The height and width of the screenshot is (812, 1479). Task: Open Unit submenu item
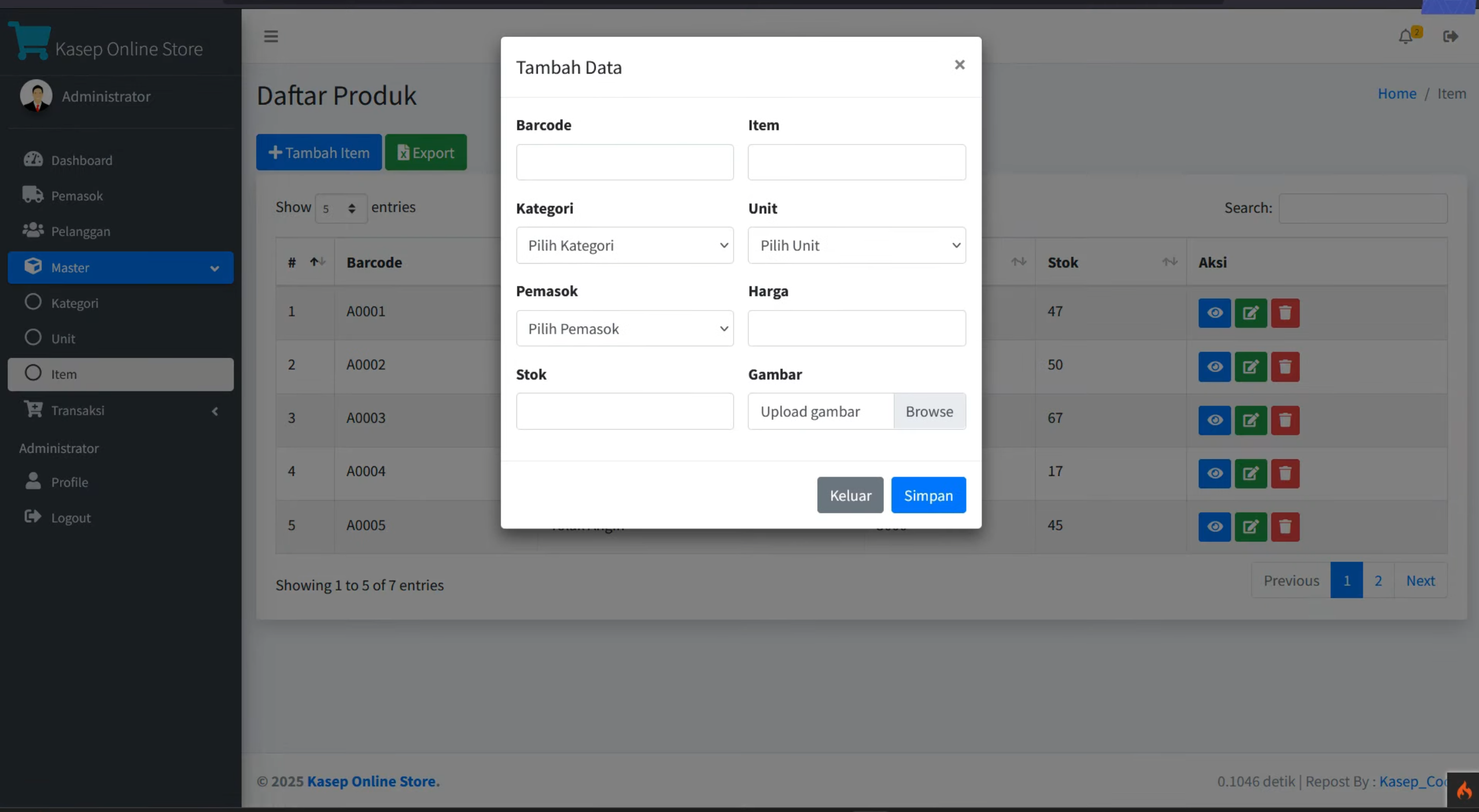point(120,338)
